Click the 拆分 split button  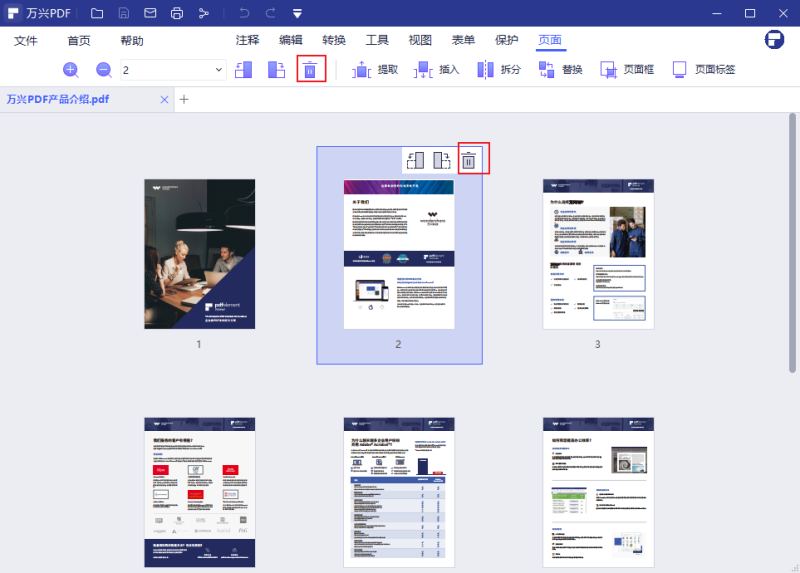(x=498, y=70)
